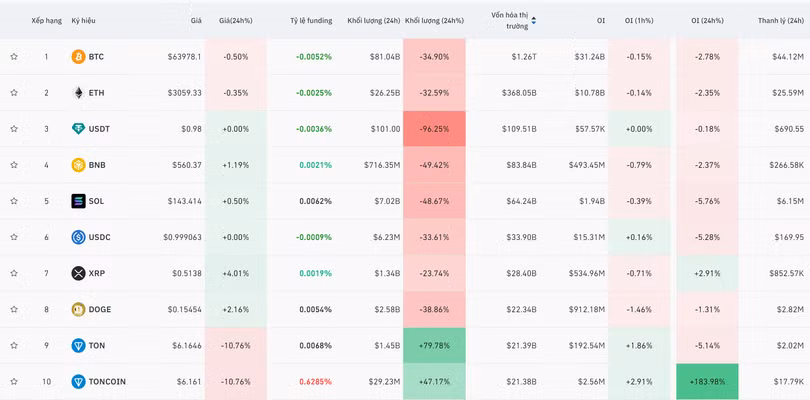Click the Bitcoin coin icon

78,57
